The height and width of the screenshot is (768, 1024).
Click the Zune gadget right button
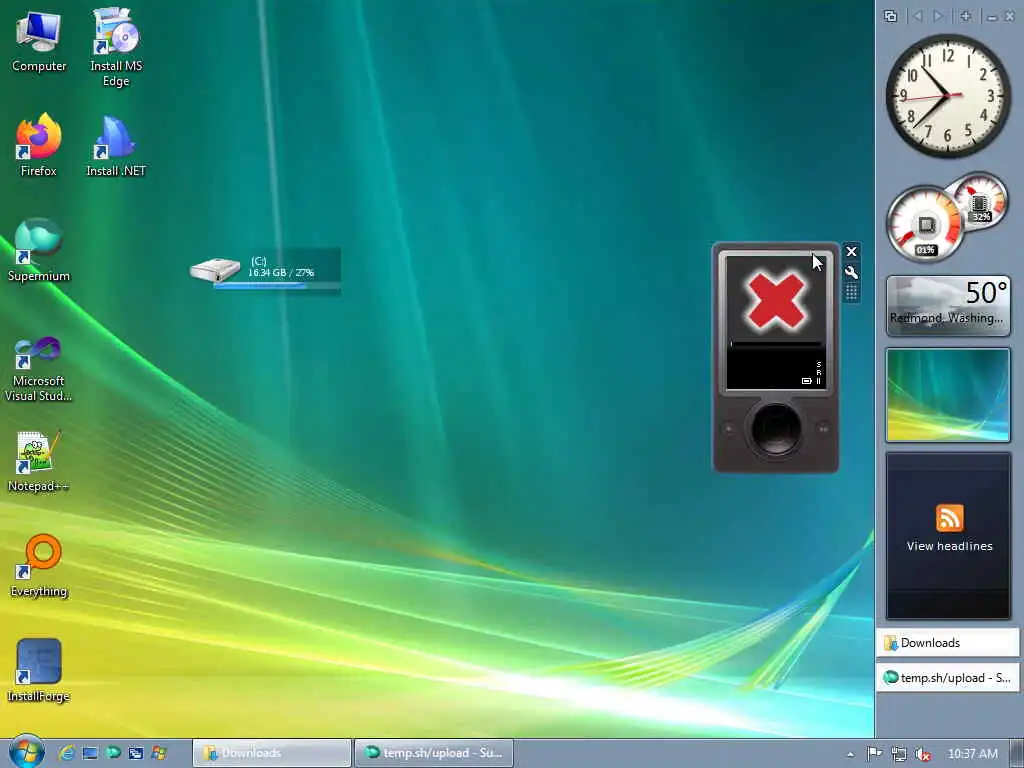[824, 429]
